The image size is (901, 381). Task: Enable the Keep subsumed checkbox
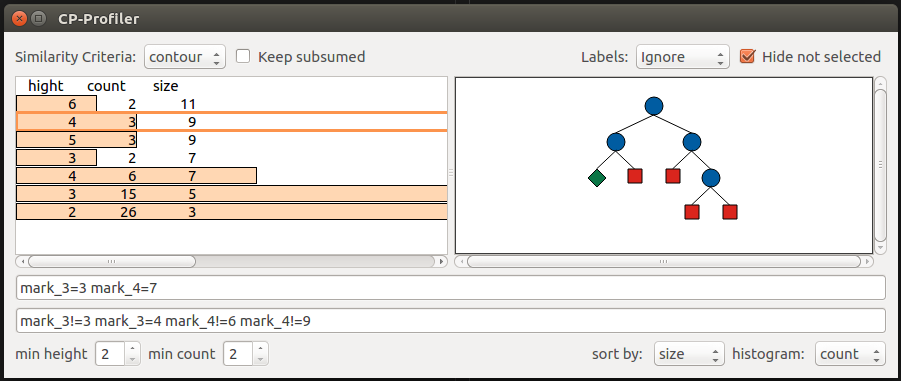click(x=244, y=56)
